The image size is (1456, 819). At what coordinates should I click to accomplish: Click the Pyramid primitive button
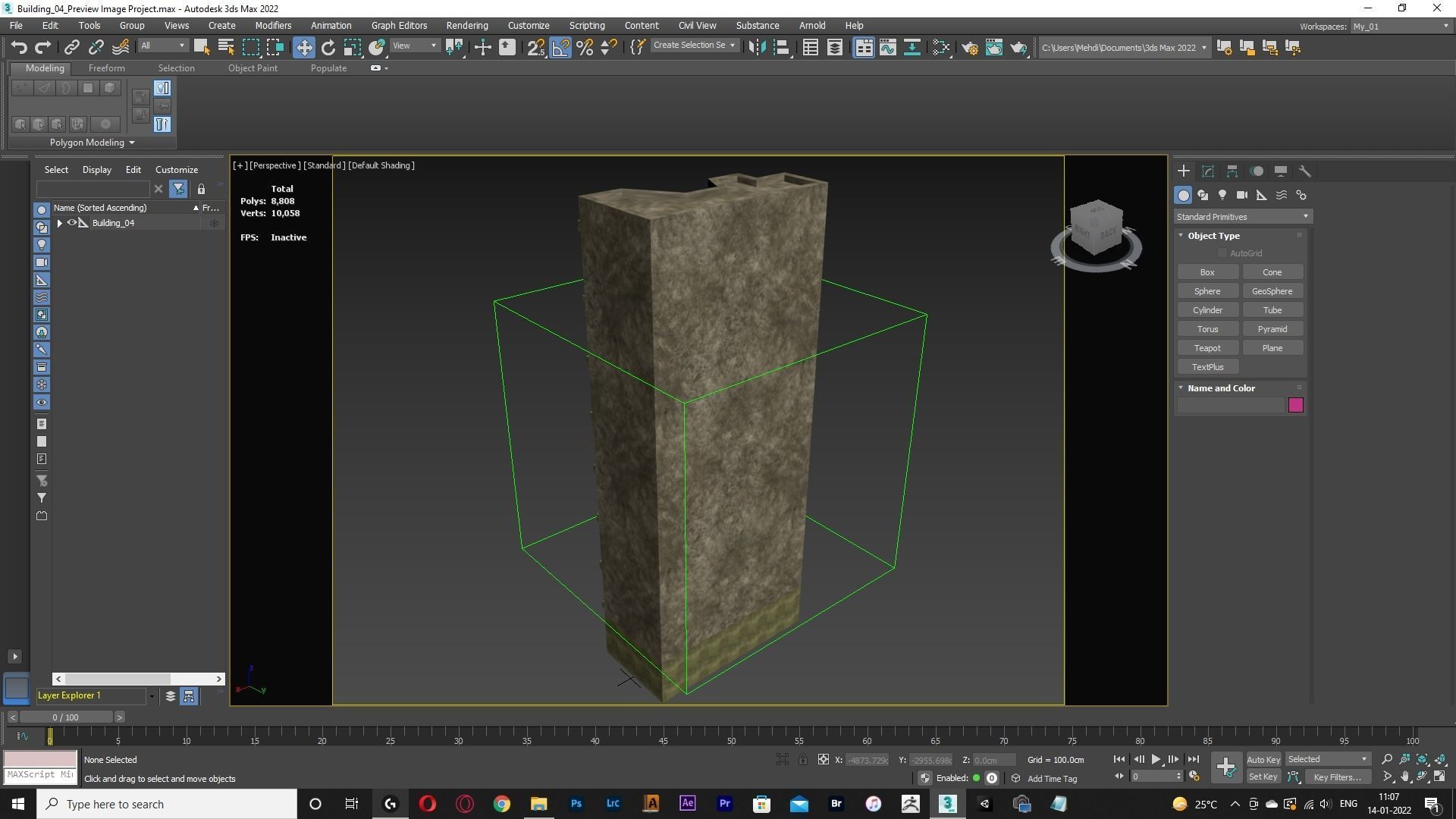click(1272, 329)
